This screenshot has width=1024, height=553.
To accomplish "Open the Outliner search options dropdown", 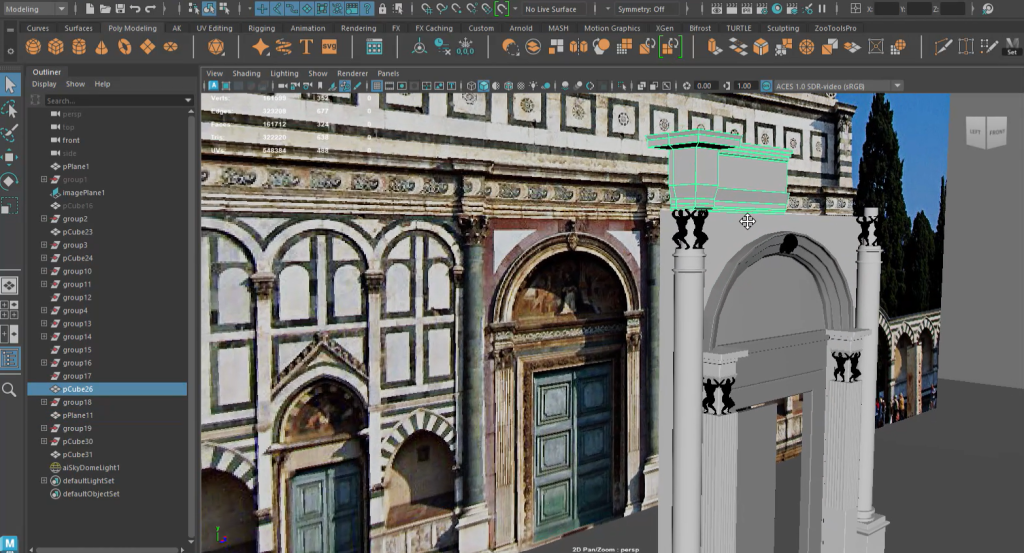I will (188, 101).
